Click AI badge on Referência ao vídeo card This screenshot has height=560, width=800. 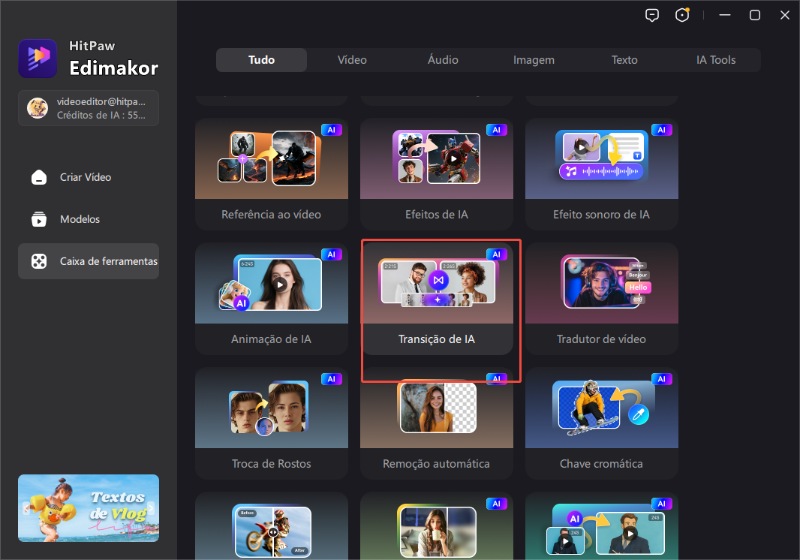click(x=332, y=130)
